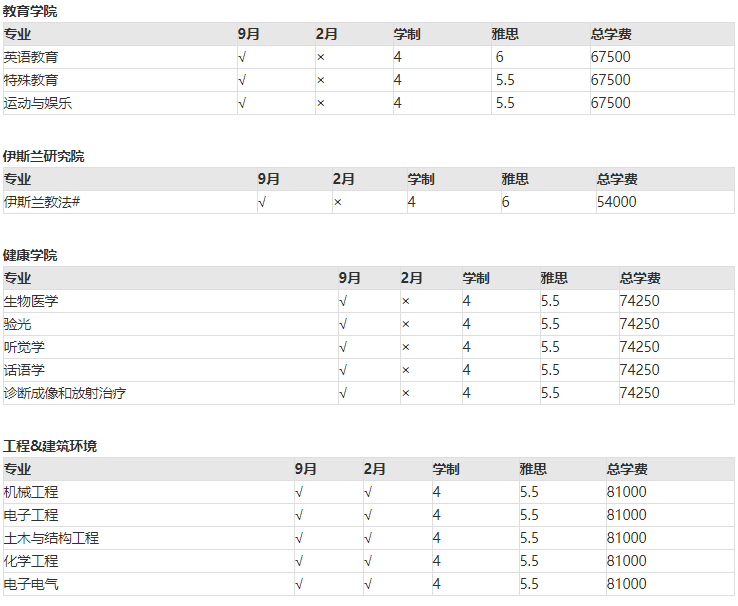The width and height of the screenshot is (738, 606).
Task: Click the tuition 74250 in 听觉学 row
Action: coord(639,347)
